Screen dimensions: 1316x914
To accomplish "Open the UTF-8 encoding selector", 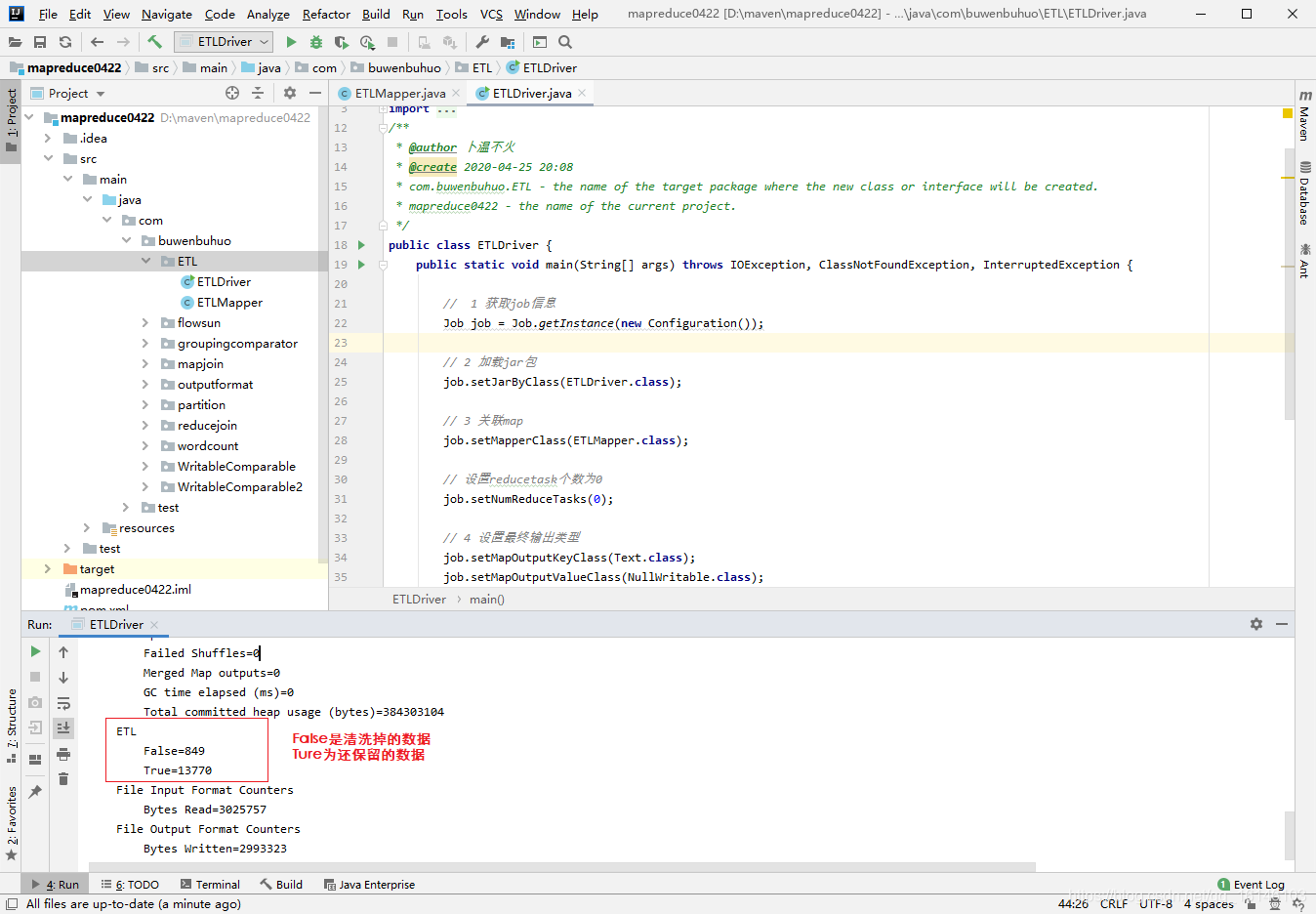I will (1156, 903).
